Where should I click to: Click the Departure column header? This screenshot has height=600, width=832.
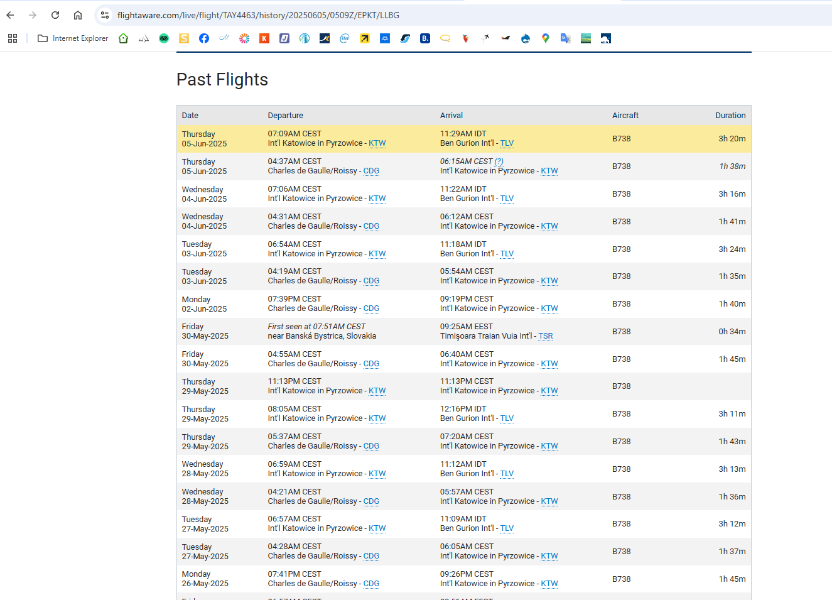285,115
